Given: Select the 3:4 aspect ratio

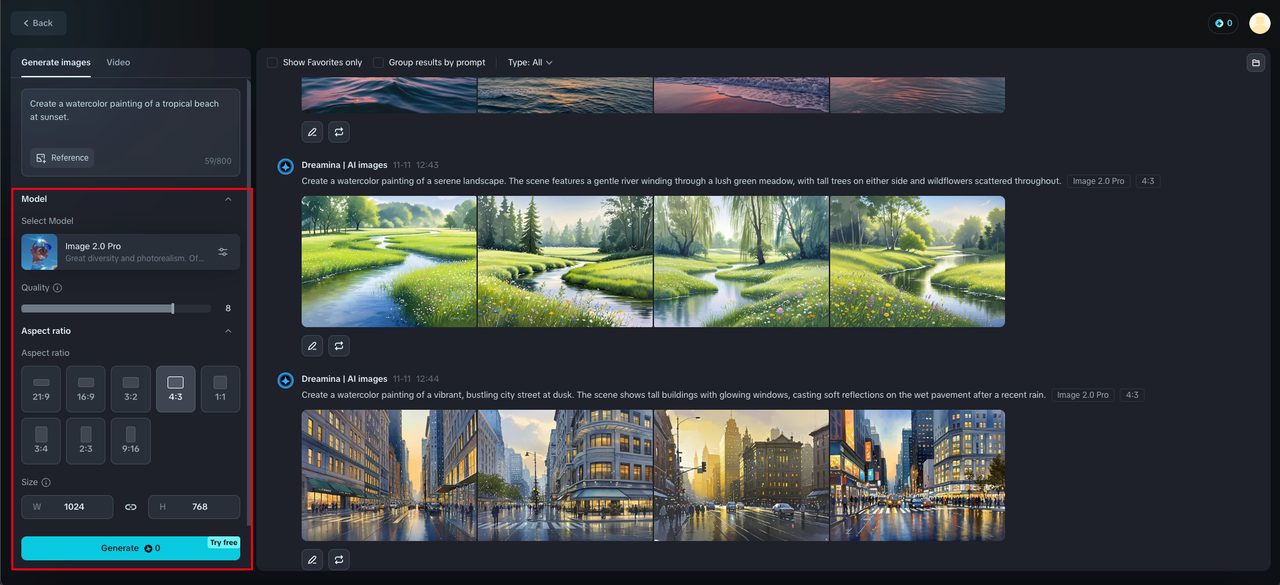Looking at the screenshot, I should pos(41,441).
